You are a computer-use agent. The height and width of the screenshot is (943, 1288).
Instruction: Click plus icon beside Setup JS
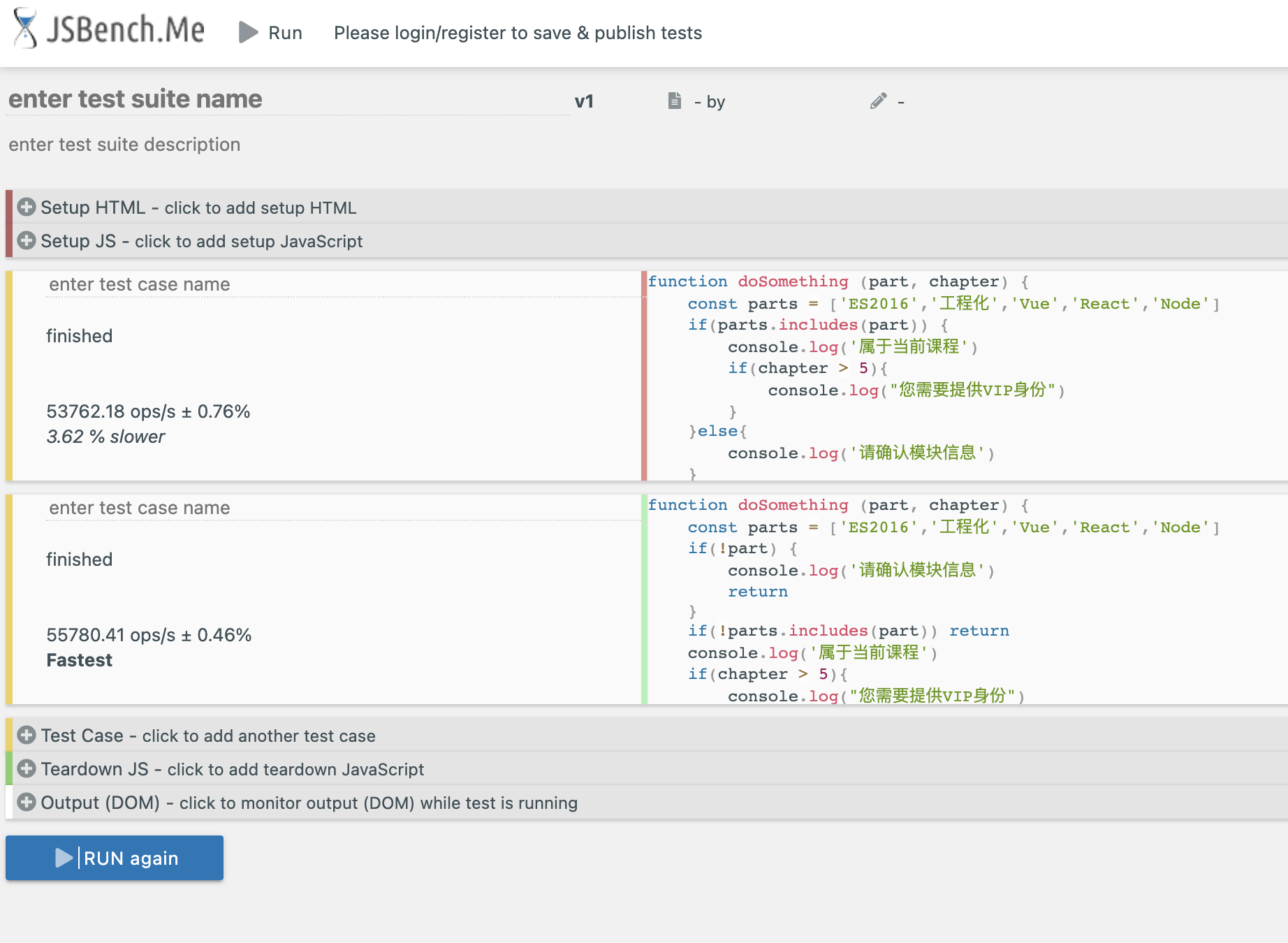click(27, 241)
